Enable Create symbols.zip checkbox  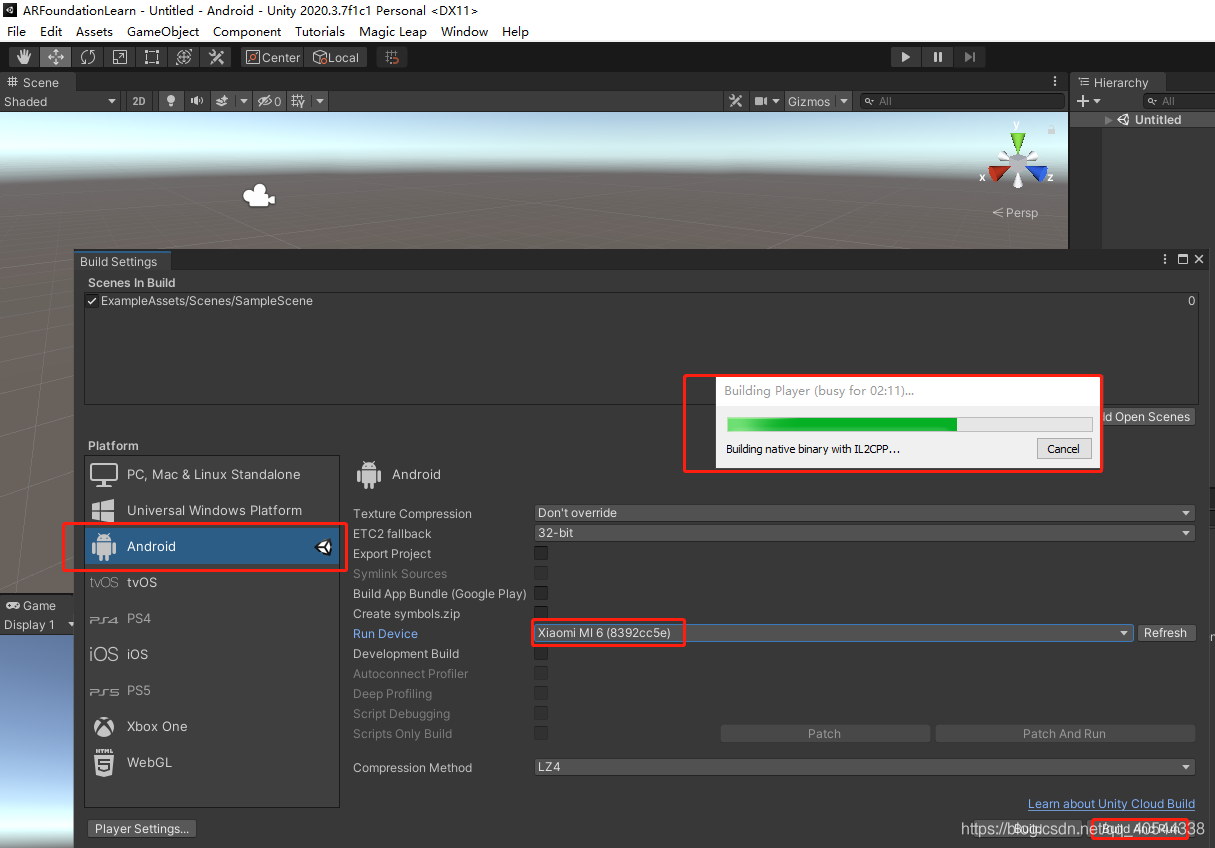(x=541, y=613)
